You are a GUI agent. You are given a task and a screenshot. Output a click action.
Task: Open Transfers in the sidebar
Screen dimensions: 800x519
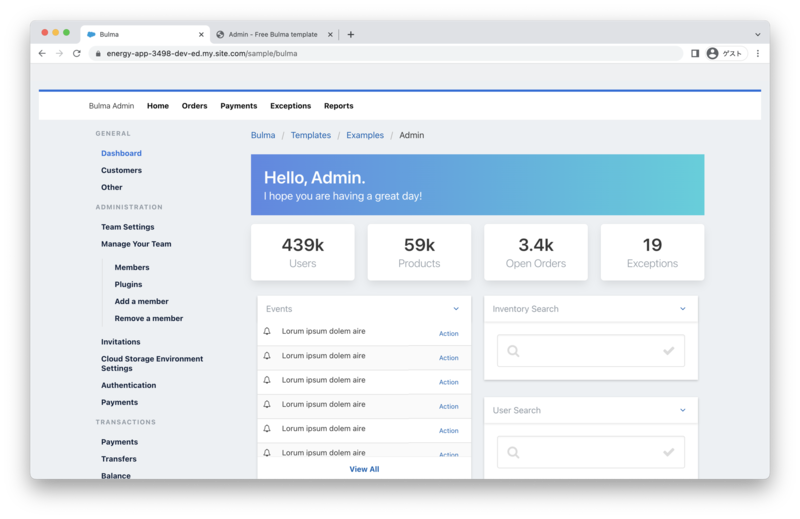click(119, 459)
